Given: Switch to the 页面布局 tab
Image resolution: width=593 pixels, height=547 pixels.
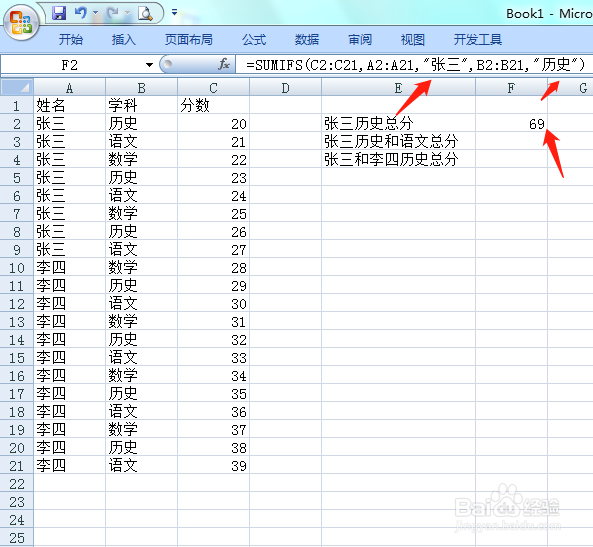Looking at the screenshot, I should pos(189,39).
